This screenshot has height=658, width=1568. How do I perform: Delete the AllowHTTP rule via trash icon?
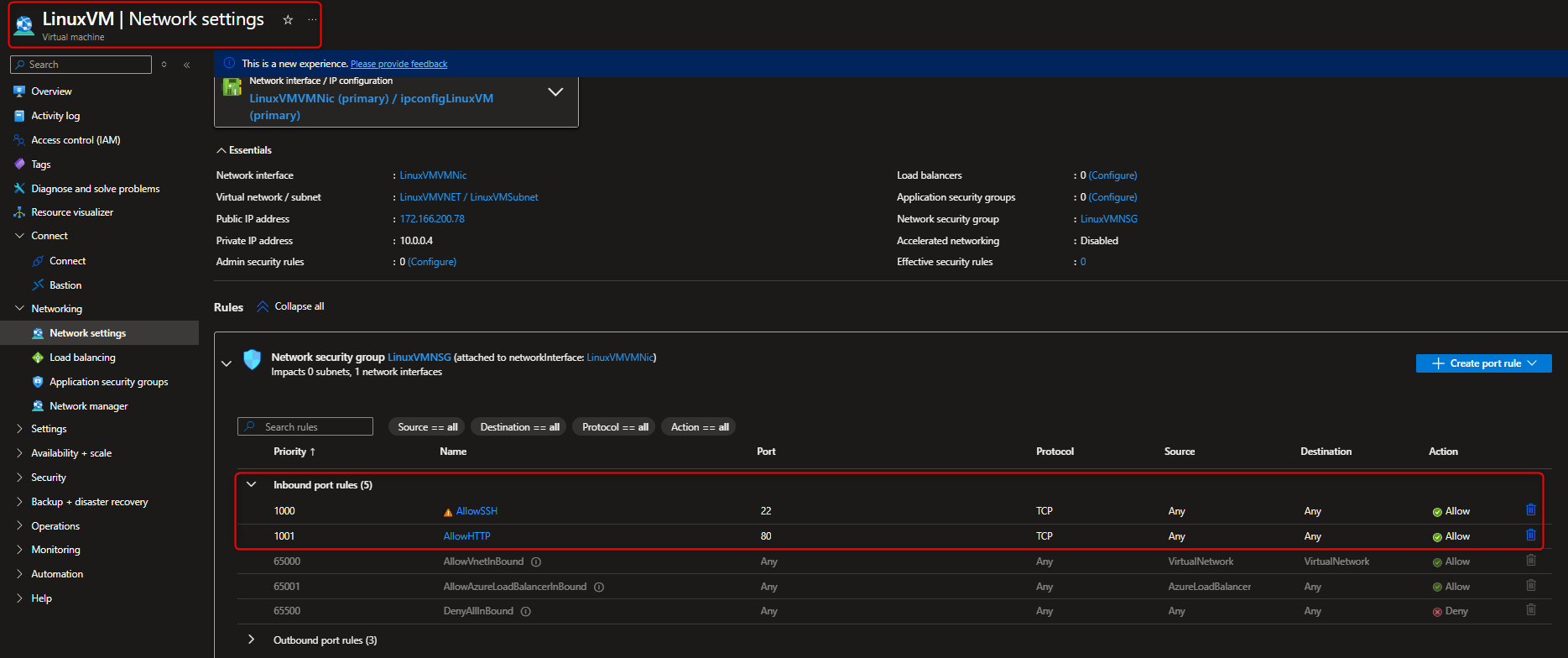click(1530, 535)
